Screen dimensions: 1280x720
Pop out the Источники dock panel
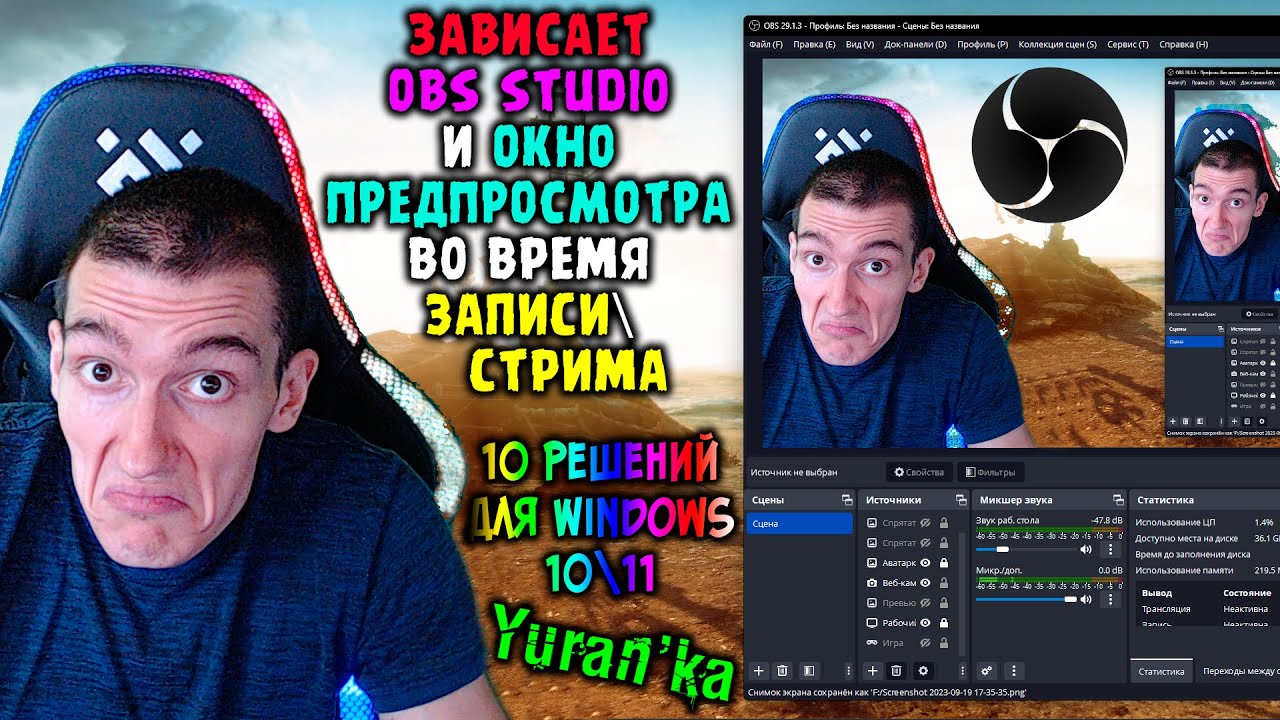(960, 500)
